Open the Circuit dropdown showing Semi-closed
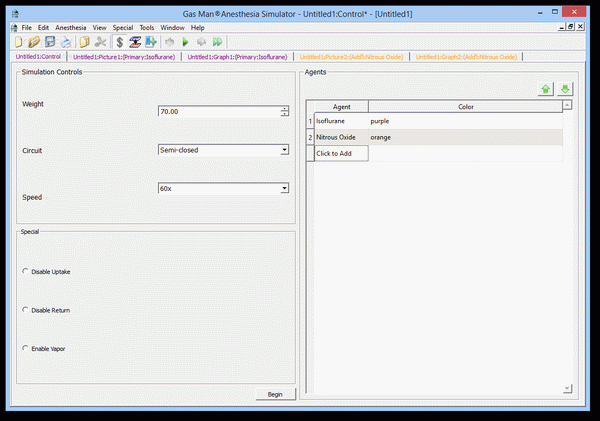Image resolution: width=600 pixels, height=421 pixels. pyautogui.click(x=284, y=150)
